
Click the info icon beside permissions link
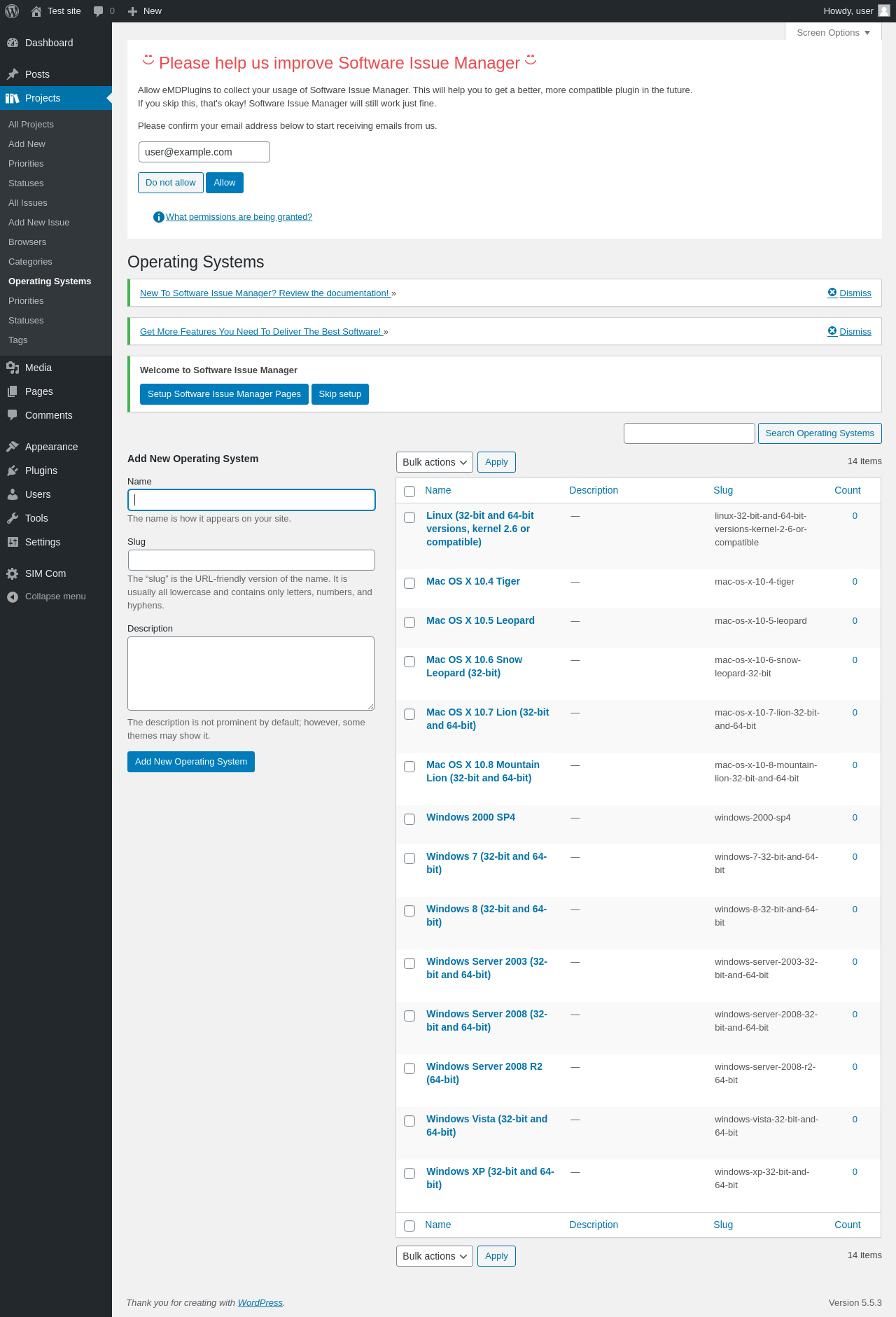pos(159,217)
